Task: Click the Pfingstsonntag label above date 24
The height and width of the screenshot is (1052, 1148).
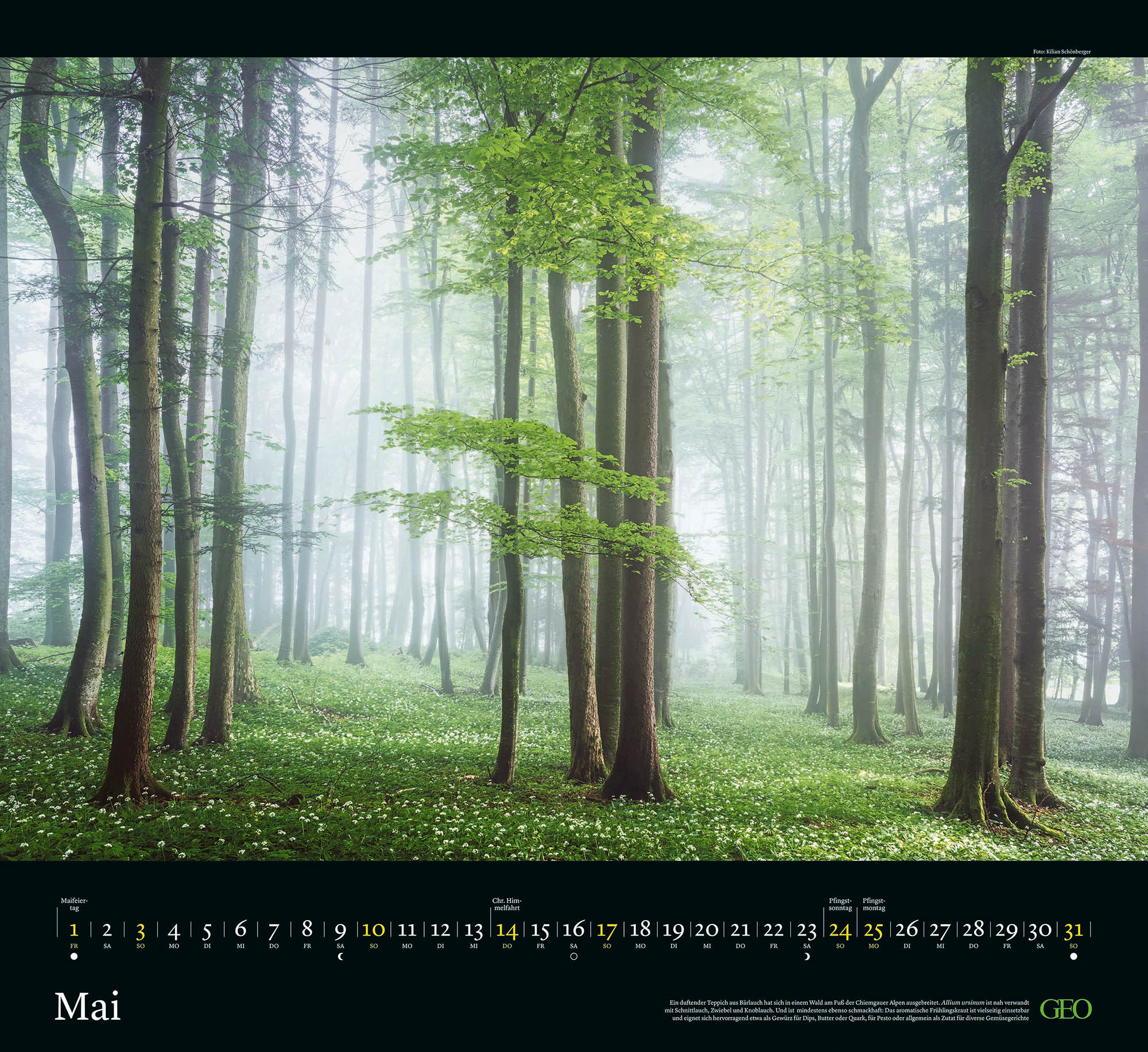Action: click(840, 903)
